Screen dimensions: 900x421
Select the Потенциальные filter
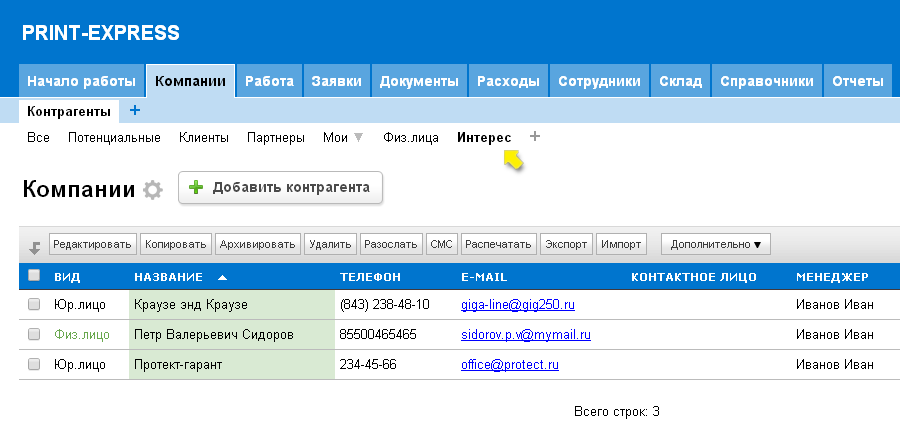(x=114, y=138)
